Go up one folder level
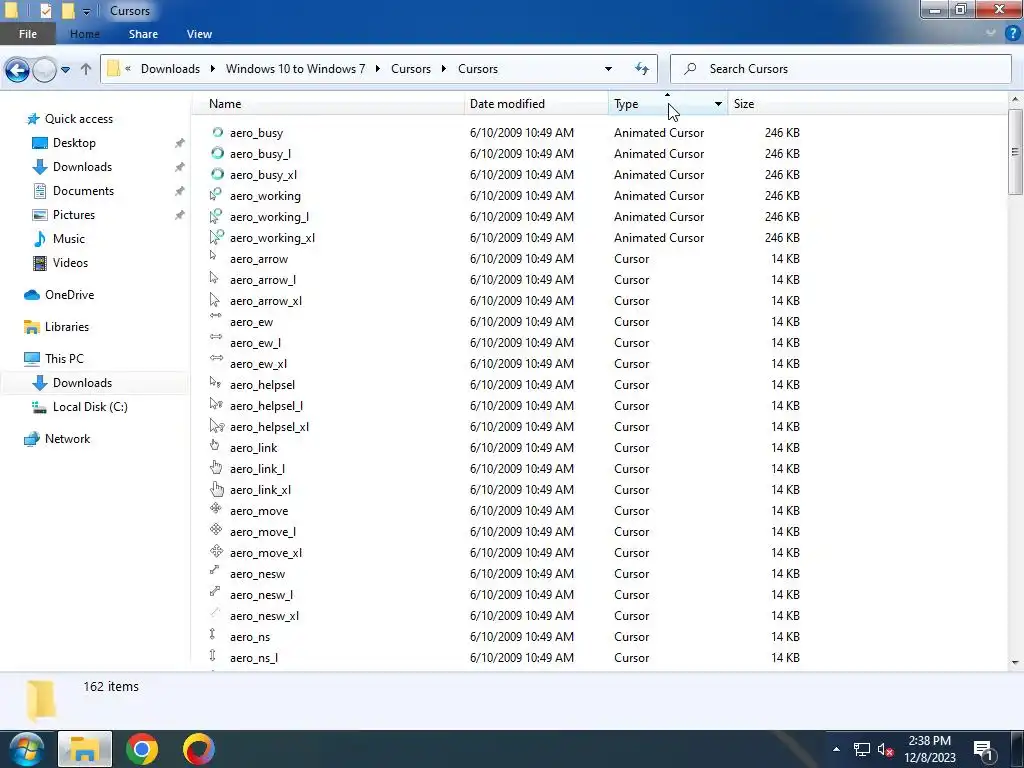 click(x=86, y=69)
